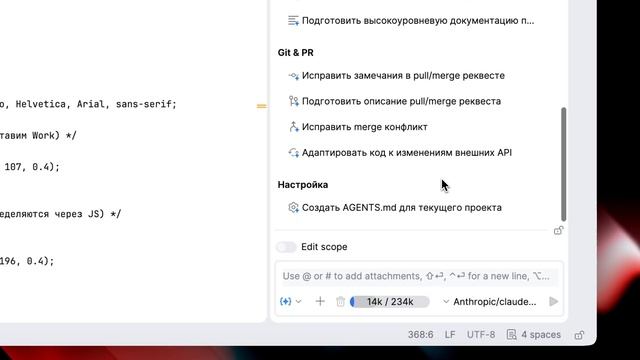The height and width of the screenshot is (360, 640).
Task: Click the chat message input field
Action: click(x=419, y=276)
